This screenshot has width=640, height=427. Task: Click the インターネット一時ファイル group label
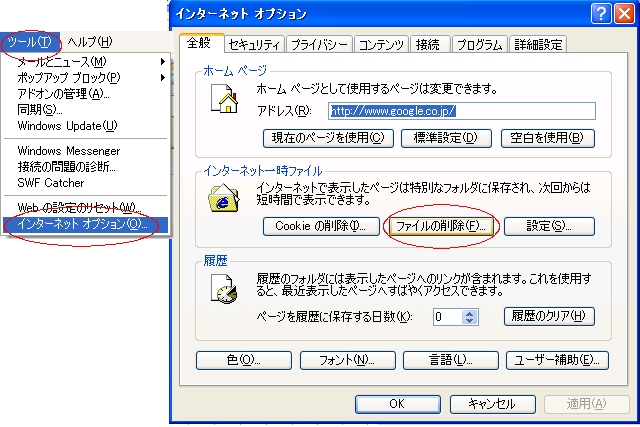[263, 171]
